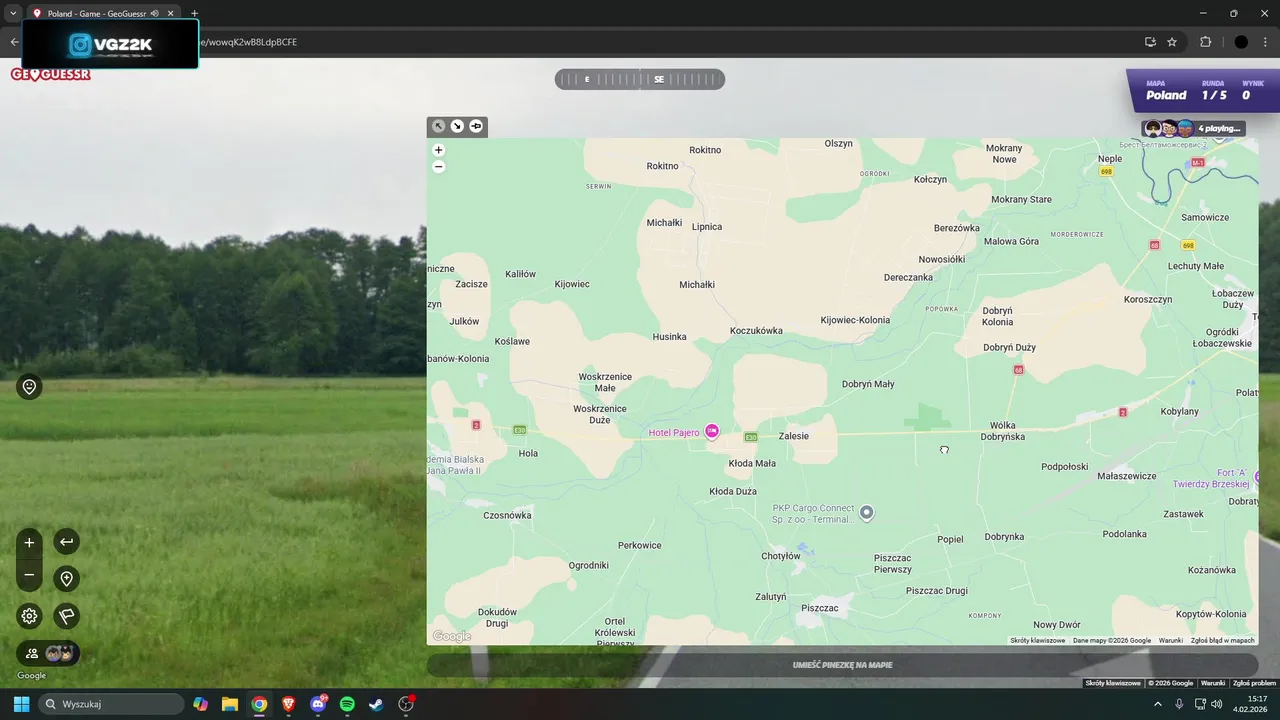Place guess on Wólka Dobryńska label
Screen dimensions: 1280x720
(x=1003, y=431)
